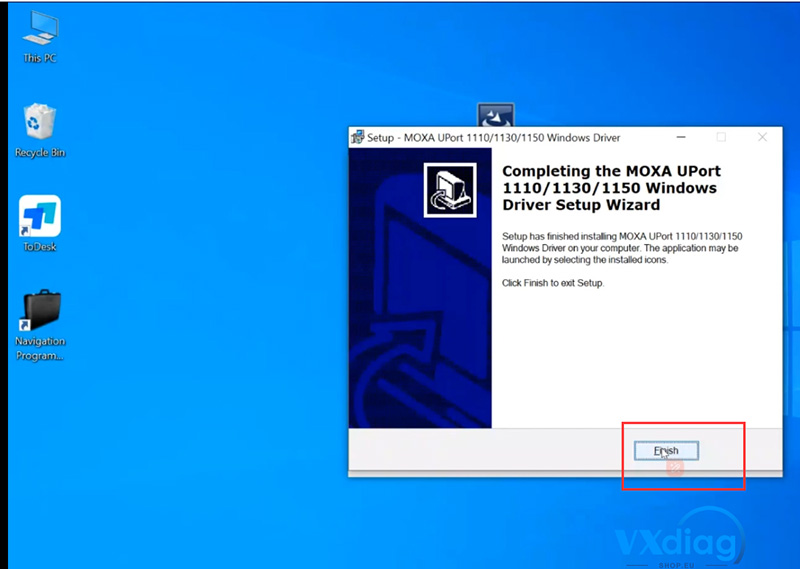Click the 'Setup has finished installing' paragraph
The image size is (800, 569).
click(x=622, y=248)
